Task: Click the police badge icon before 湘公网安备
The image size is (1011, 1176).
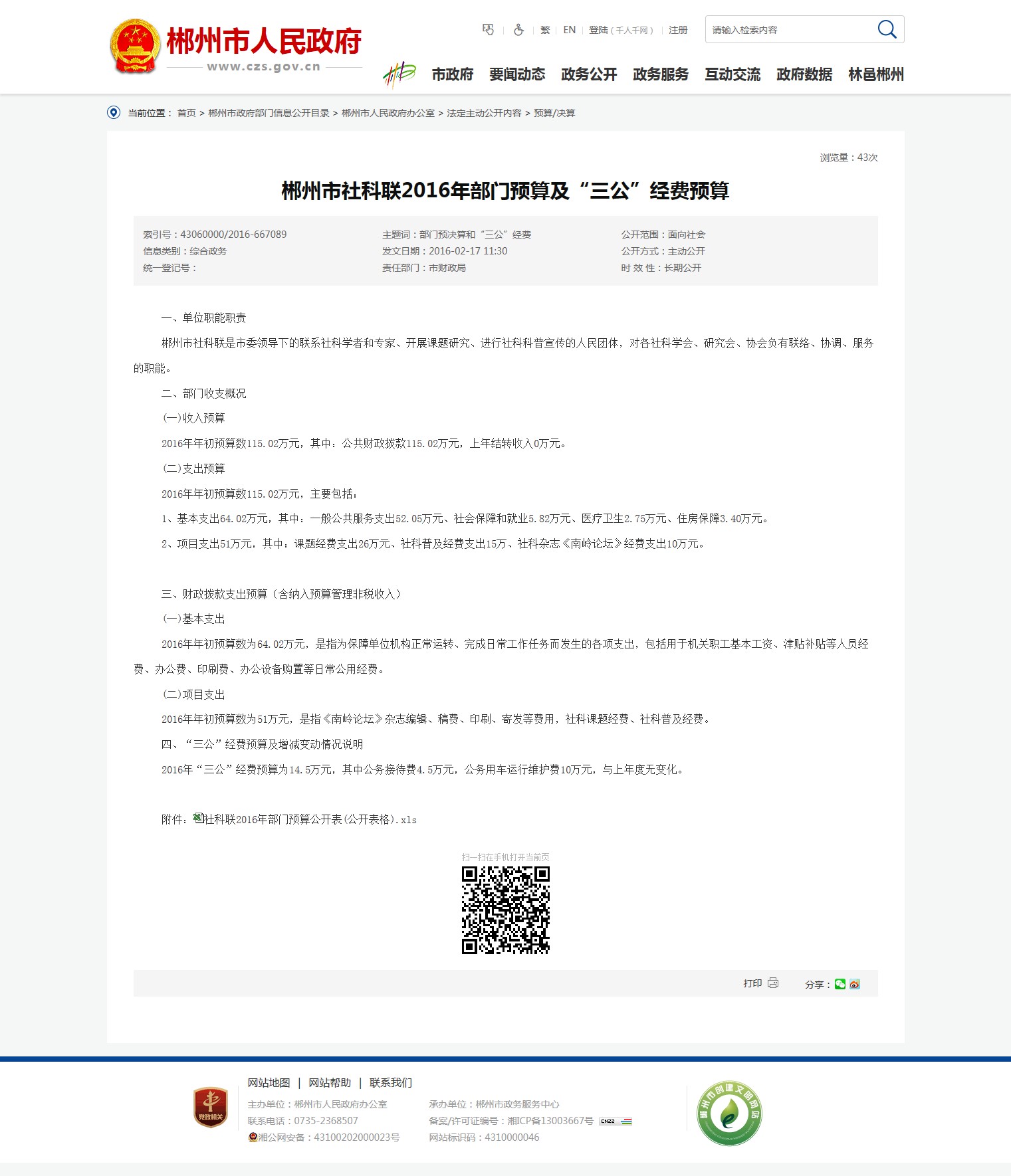Action: click(253, 1137)
